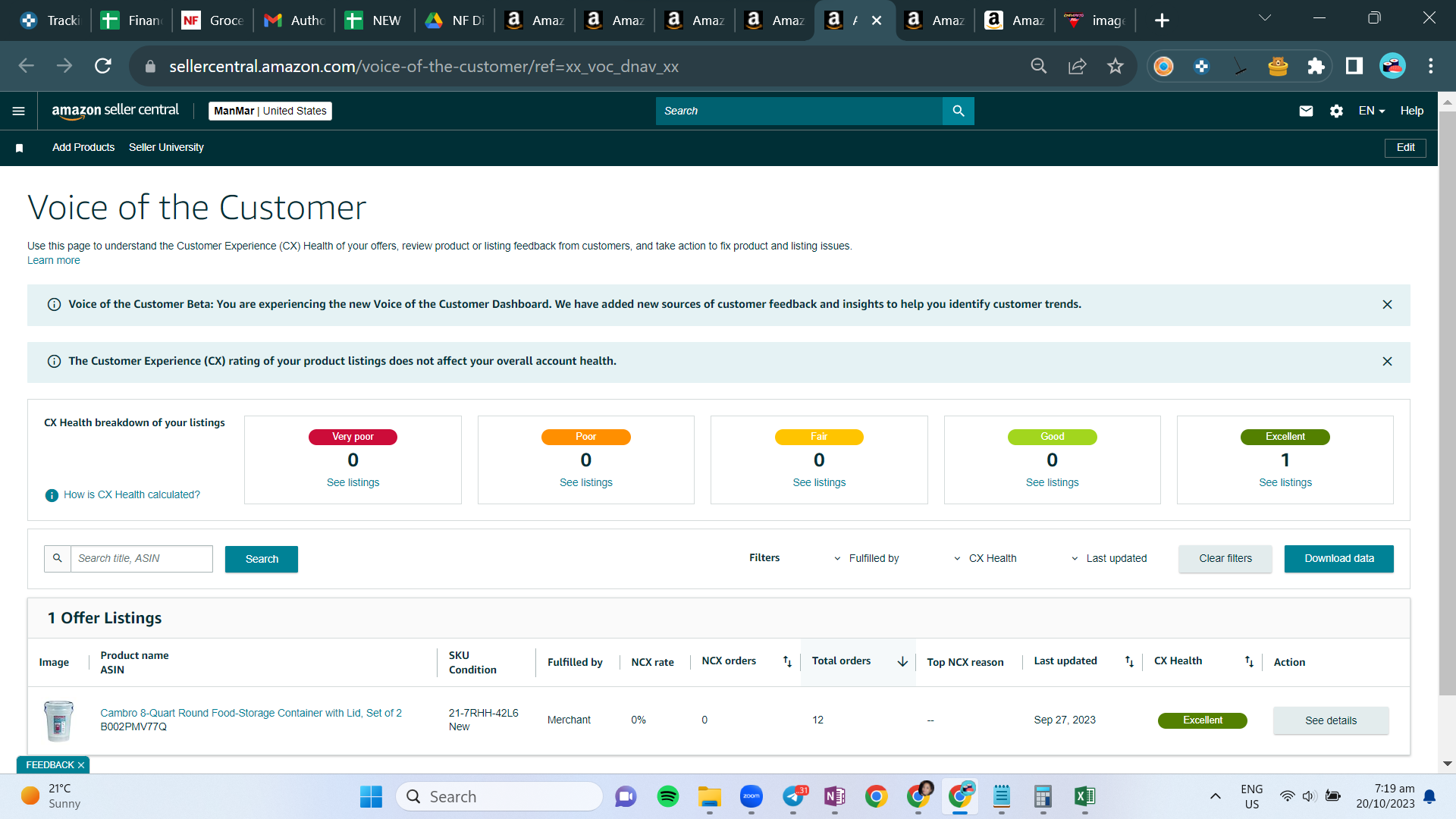Open the Chrome tab search chevron
The height and width of the screenshot is (819, 1456).
tap(1264, 18)
